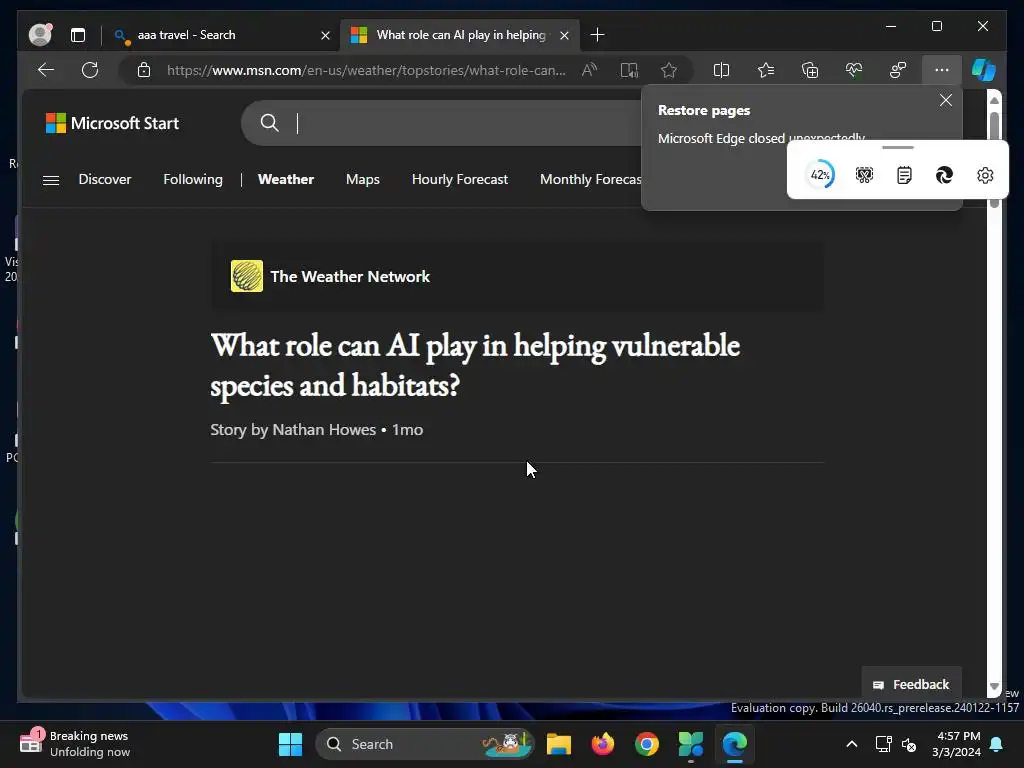Click the Microsoft Start logo
1024x768 pixels.
(112, 123)
